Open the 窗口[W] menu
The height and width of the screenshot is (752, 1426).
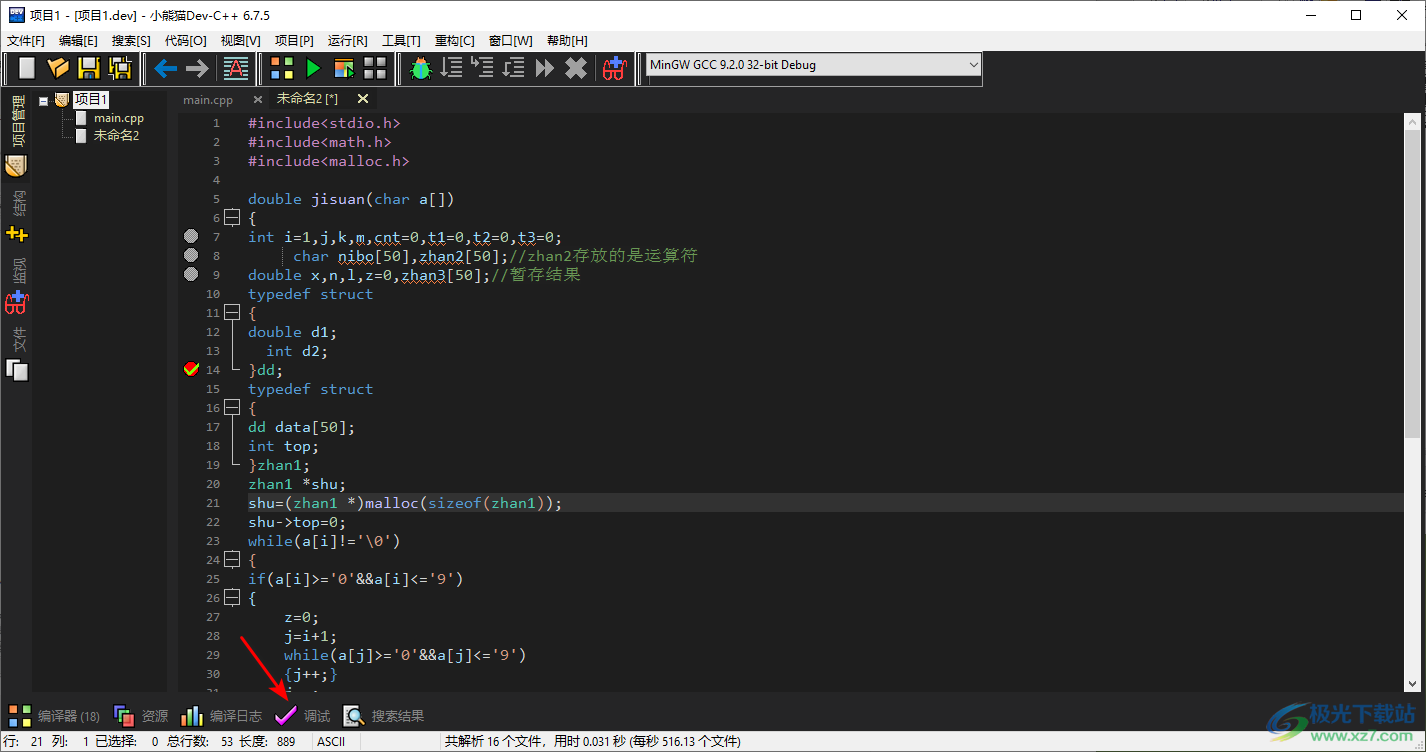(x=510, y=40)
